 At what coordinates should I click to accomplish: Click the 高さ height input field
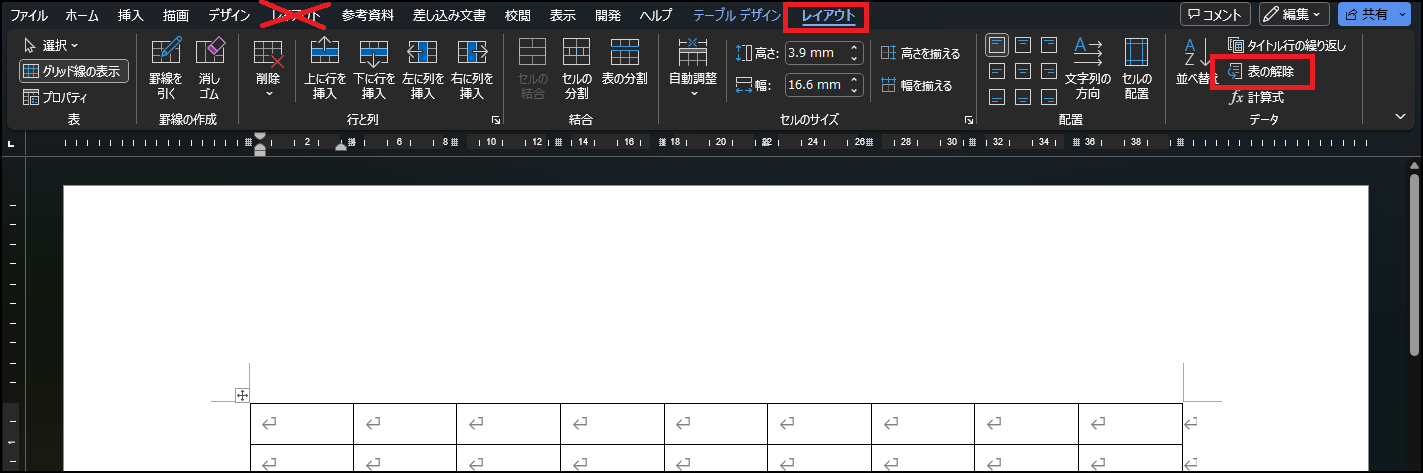pos(816,53)
